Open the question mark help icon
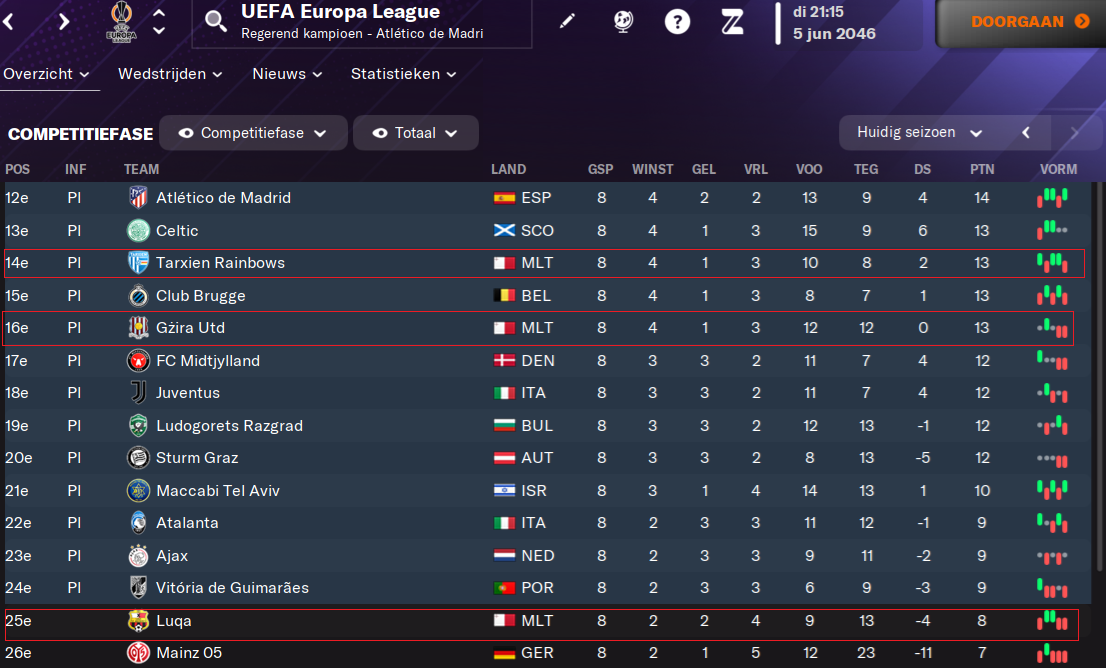The image size is (1106, 668). click(x=677, y=21)
